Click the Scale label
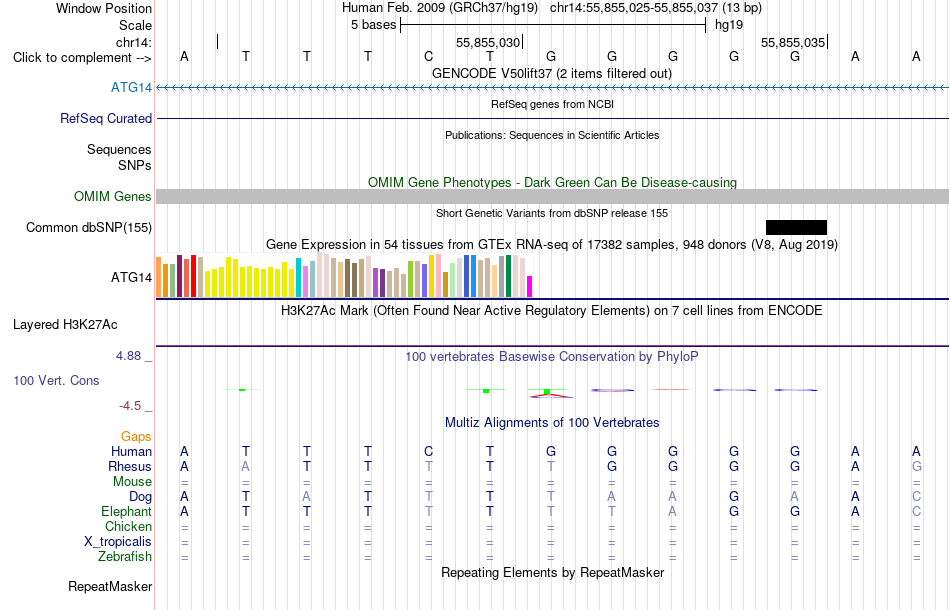This screenshot has width=950, height=610. pos(136,25)
